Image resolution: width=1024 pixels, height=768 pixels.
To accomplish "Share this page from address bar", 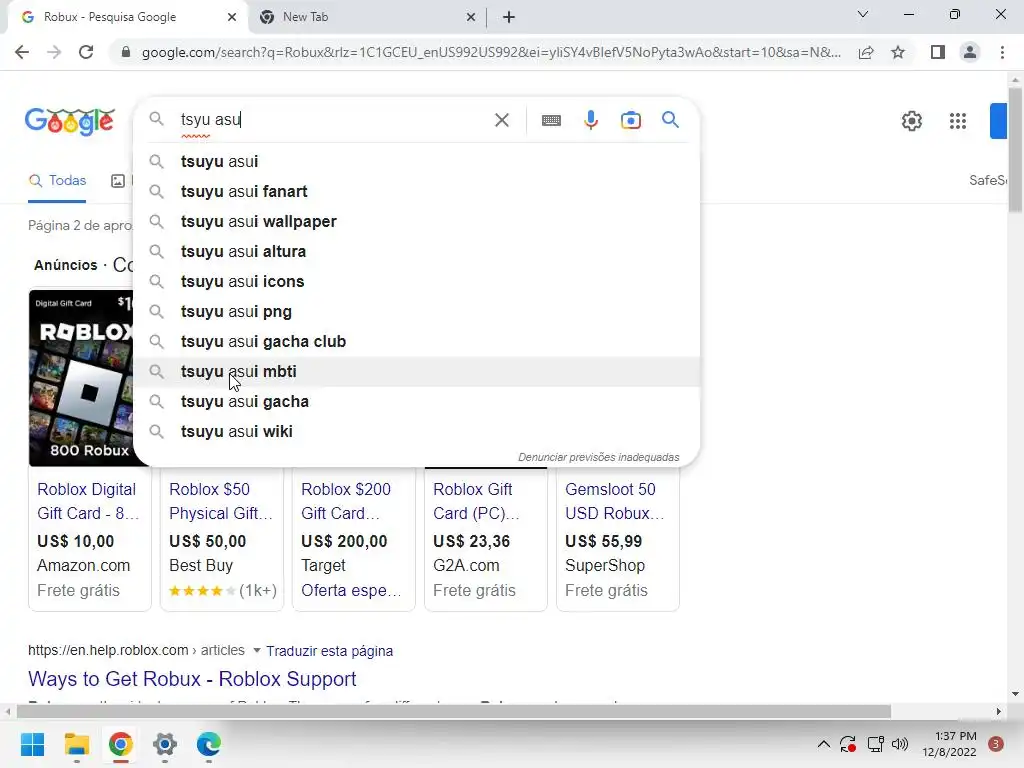I will point(866,52).
